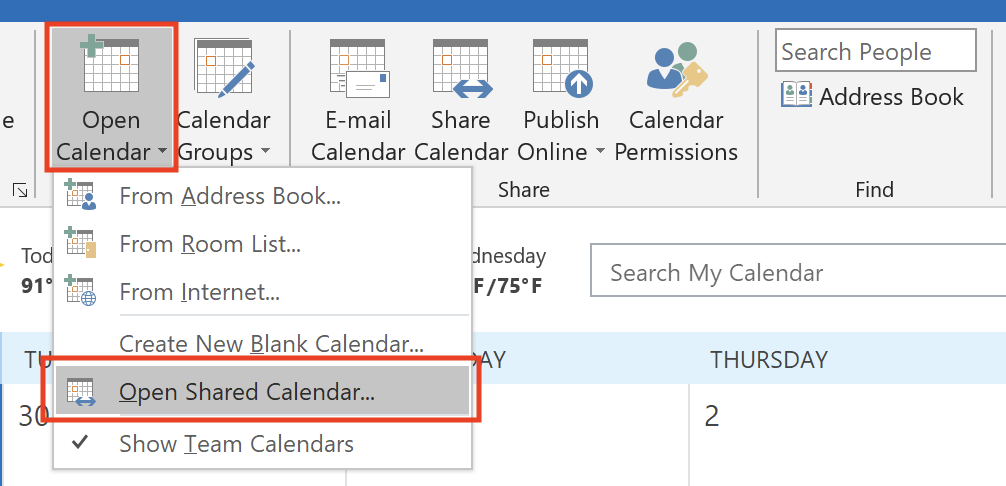Image resolution: width=1006 pixels, height=486 pixels.
Task: Click the Open Shared Calendar menu icon
Action: point(80,391)
